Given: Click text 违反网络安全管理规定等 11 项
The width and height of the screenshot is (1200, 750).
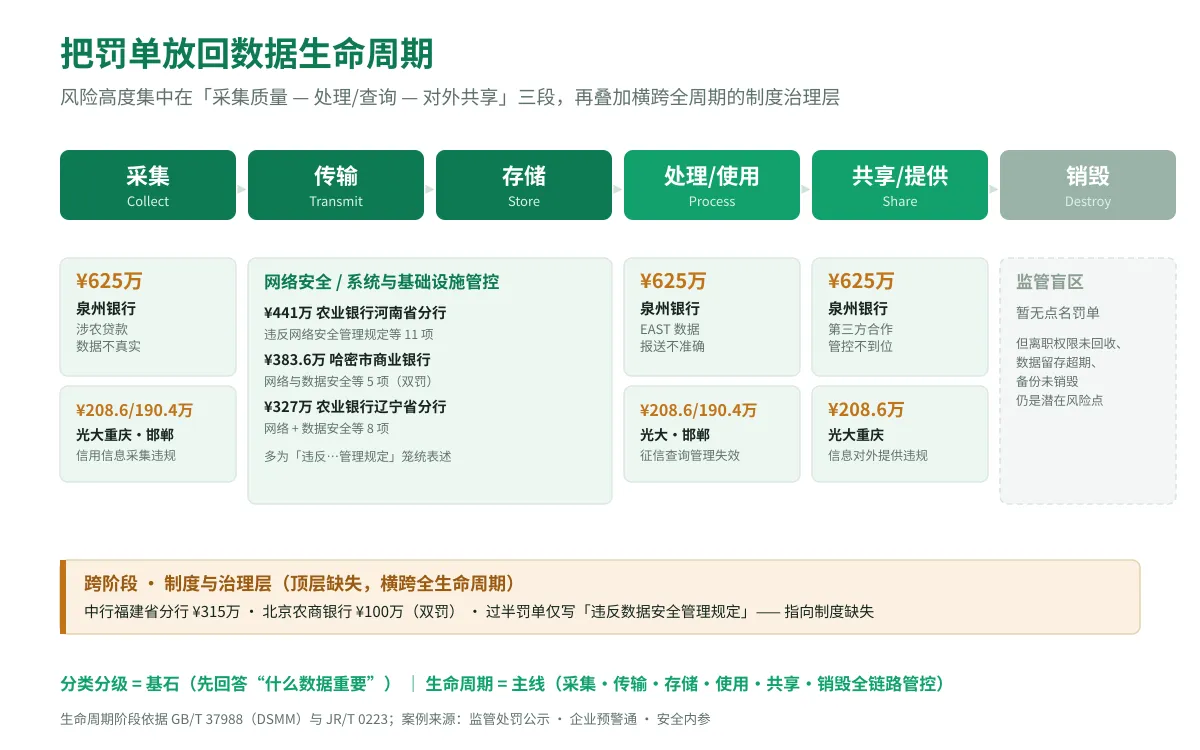Looking at the screenshot, I should pos(348,334).
